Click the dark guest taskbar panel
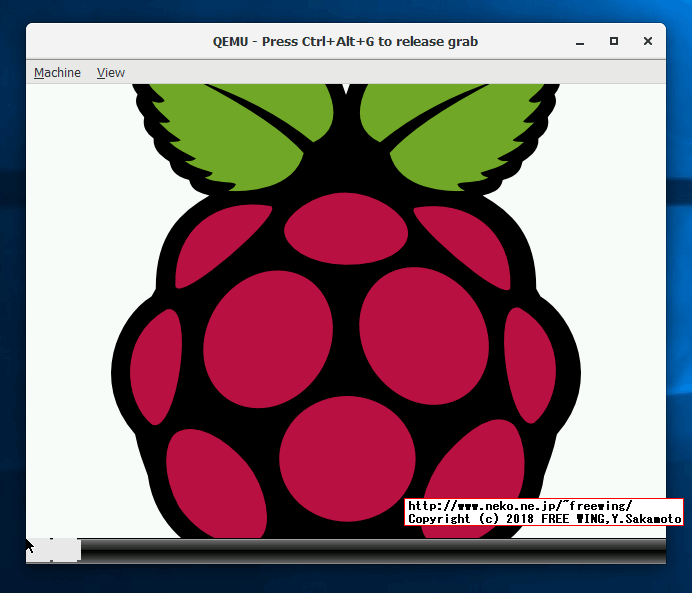The width and height of the screenshot is (692, 593). [373, 551]
